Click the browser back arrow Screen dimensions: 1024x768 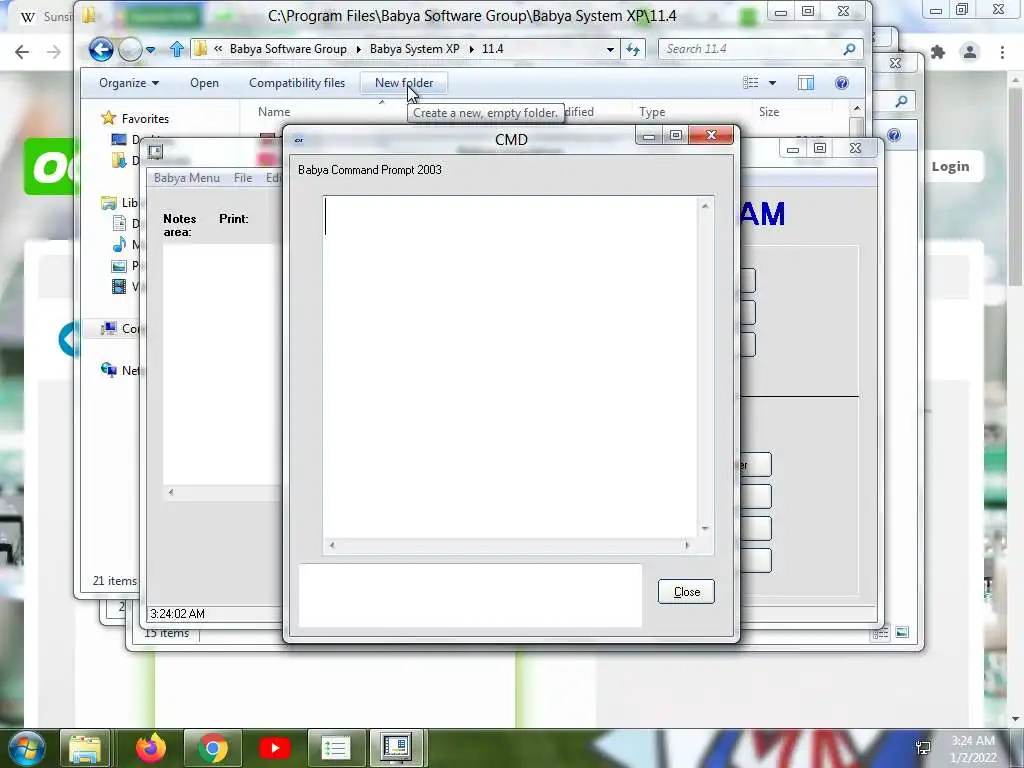click(22, 52)
